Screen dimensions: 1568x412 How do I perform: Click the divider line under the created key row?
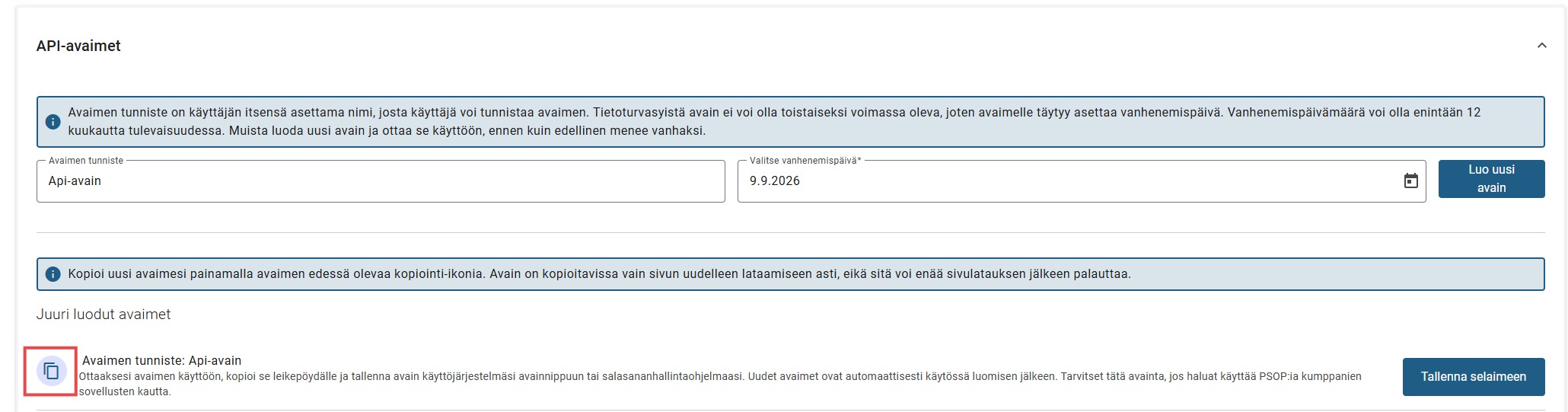(x=790, y=410)
